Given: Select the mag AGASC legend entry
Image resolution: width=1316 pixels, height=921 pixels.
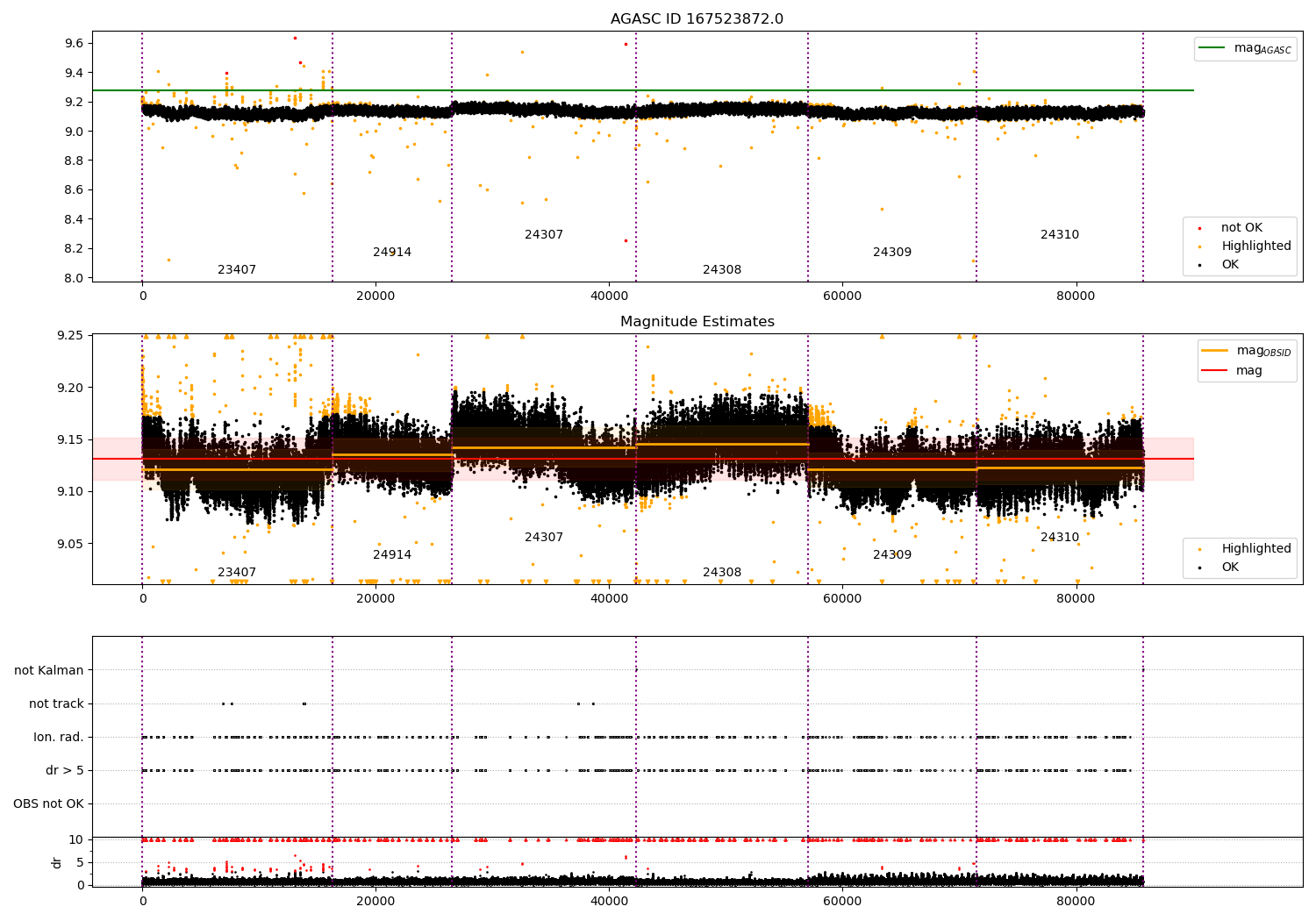Looking at the screenshot, I should pyautogui.click(x=1245, y=48).
